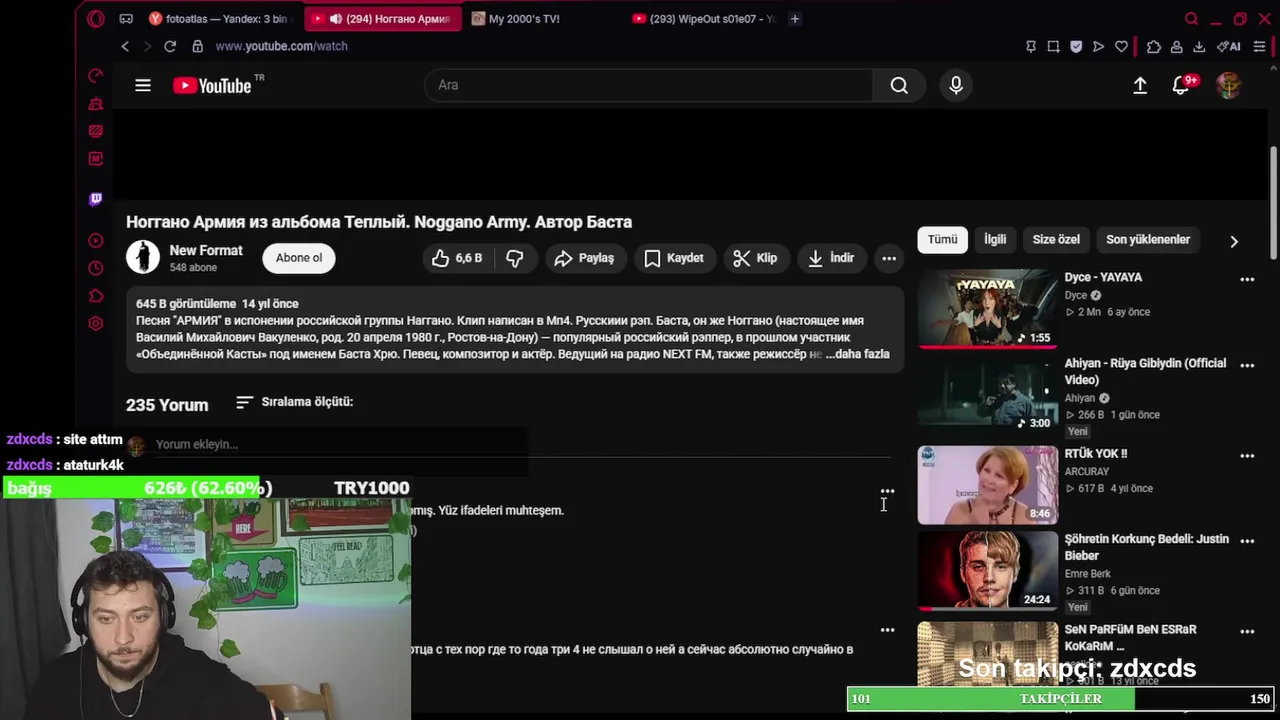Open options for SeN PaRFüM BeN ESRaR video
The image size is (1280, 720).
(1247, 632)
